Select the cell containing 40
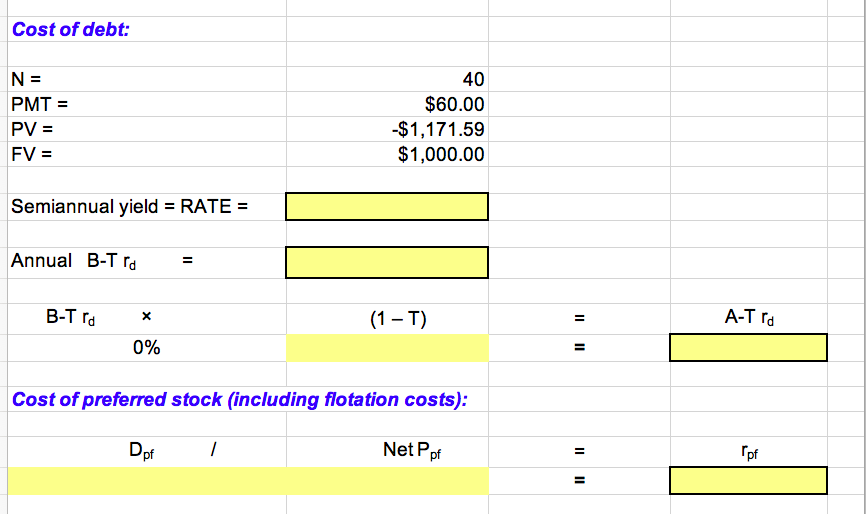The width and height of the screenshot is (866, 514). pos(387,80)
